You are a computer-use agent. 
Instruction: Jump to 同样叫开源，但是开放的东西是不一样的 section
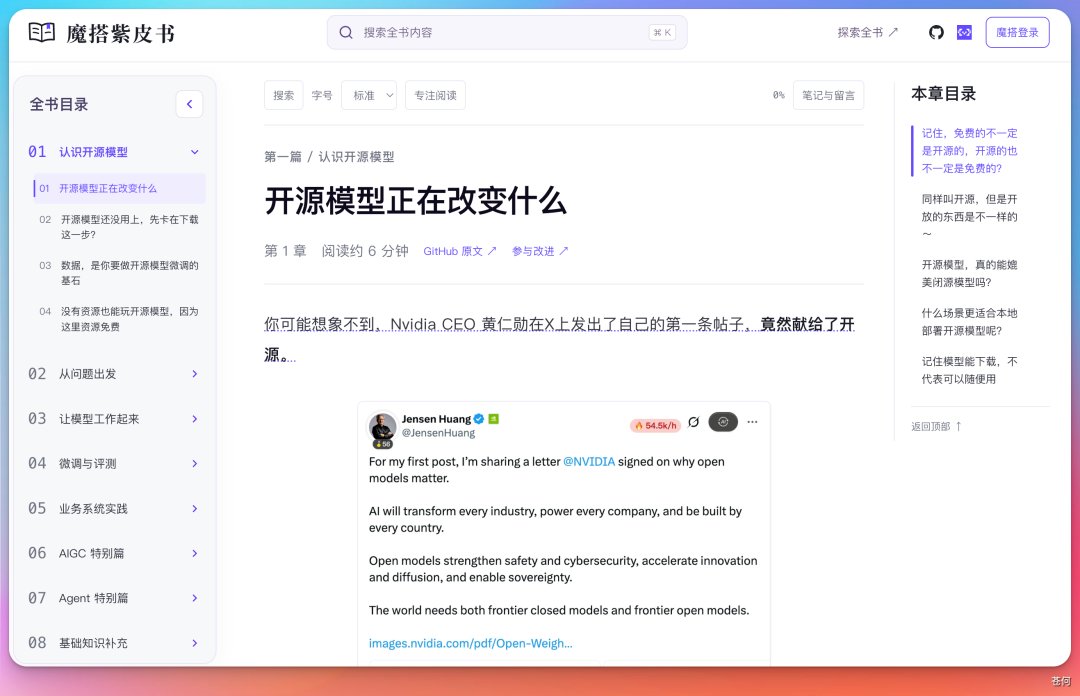point(969,216)
